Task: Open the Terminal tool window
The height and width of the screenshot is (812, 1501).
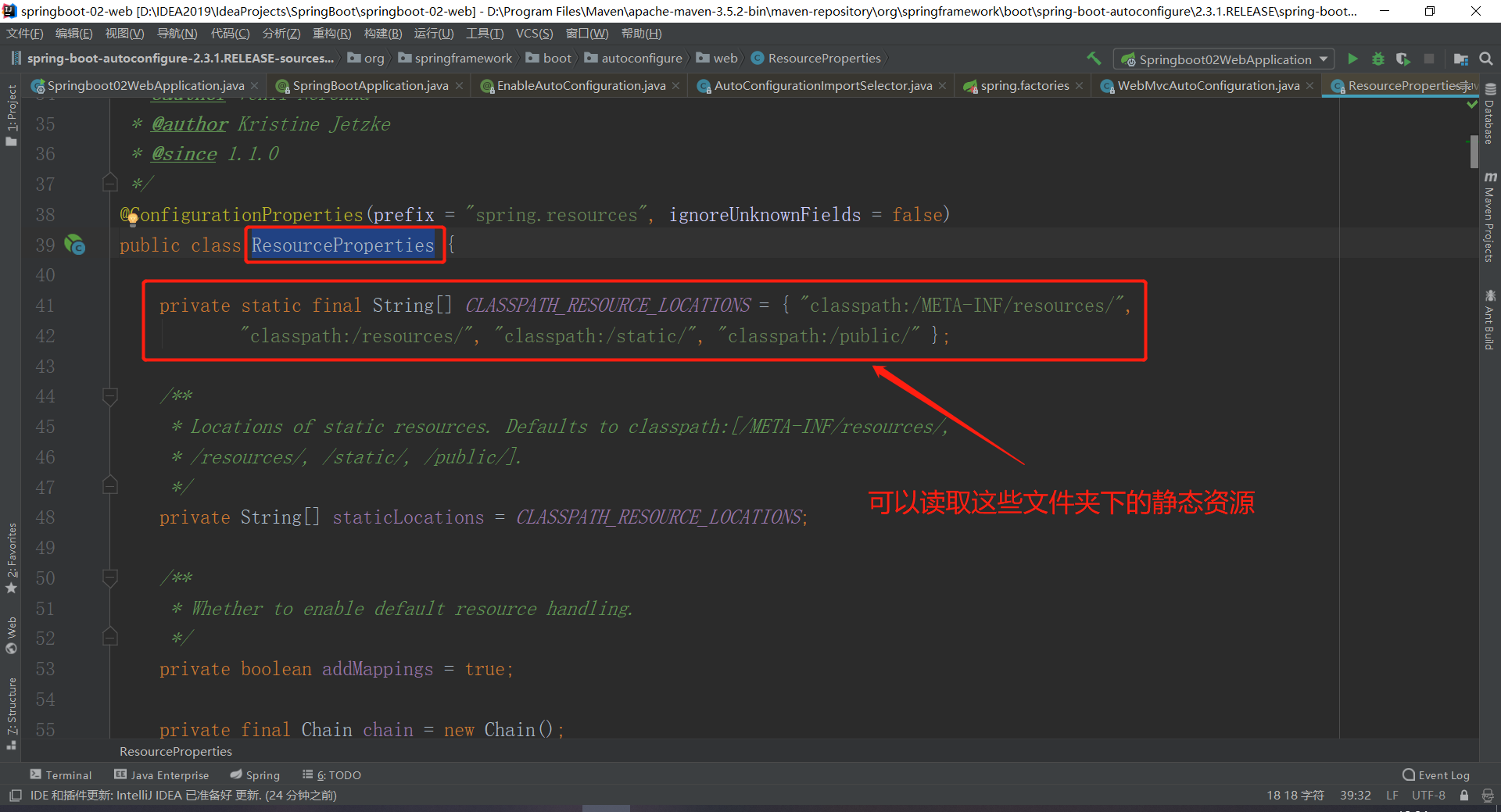Action: pyautogui.click(x=61, y=775)
